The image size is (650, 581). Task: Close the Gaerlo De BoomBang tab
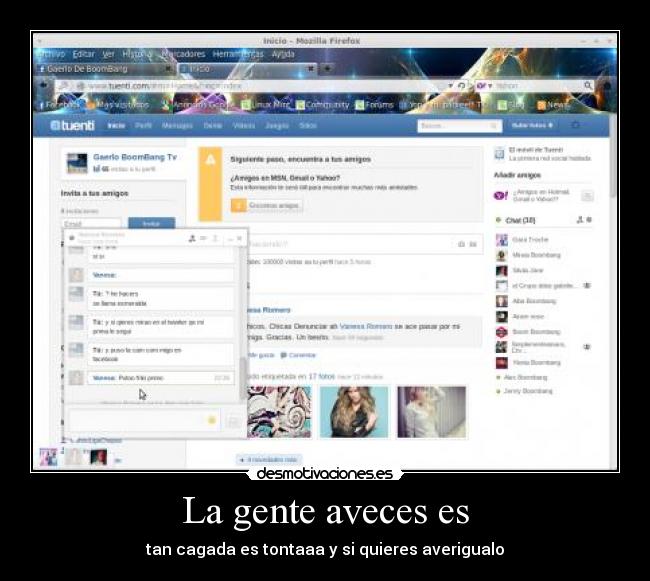tap(168, 68)
